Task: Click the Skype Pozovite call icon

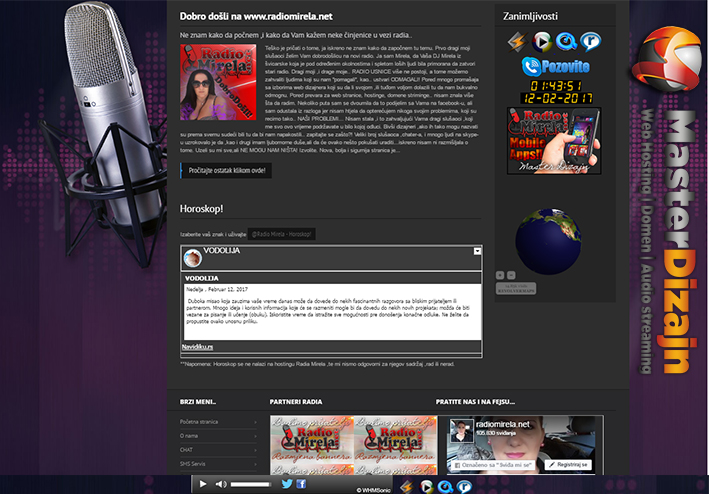Action: click(x=553, y=67)
